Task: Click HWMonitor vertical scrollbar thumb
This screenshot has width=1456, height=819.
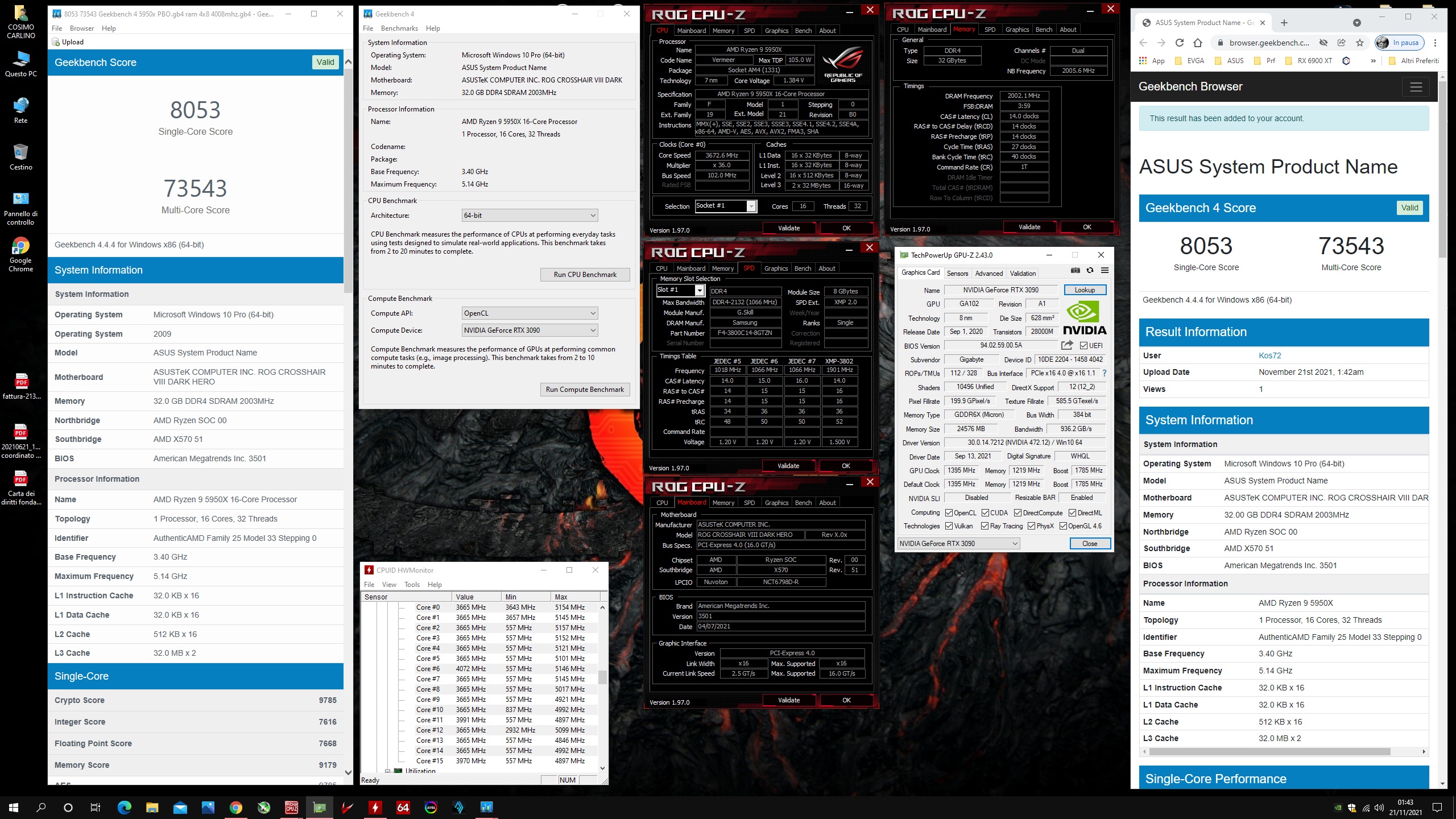Action: pos(602,677)
